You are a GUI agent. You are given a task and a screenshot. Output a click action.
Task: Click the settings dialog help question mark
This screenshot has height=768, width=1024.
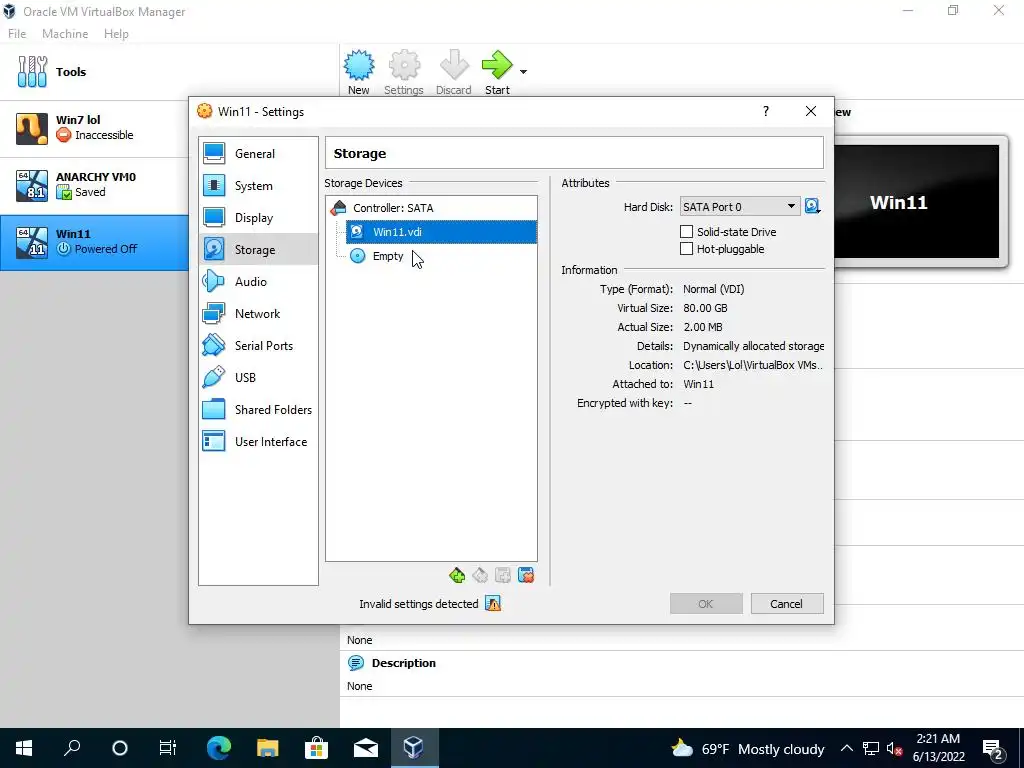[x=765, y=111]
